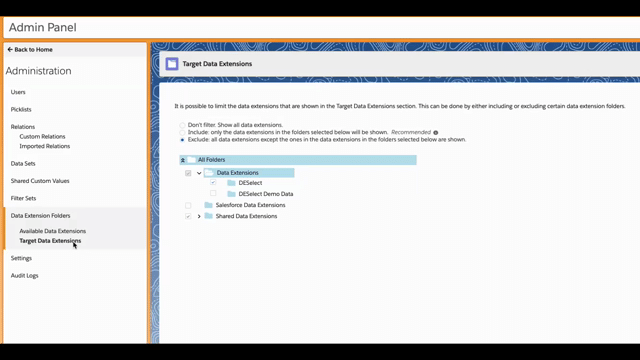Go to Custom Relations
640x360 pixels.
tap(42, 136)
